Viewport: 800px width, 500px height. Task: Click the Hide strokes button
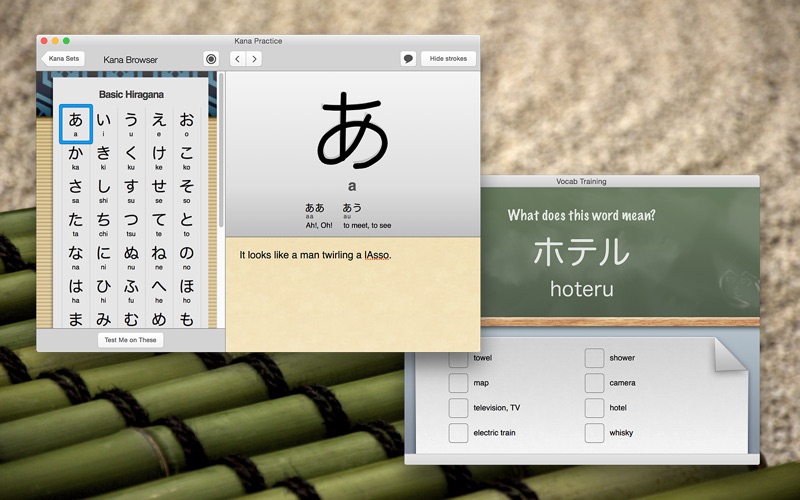click(x=448, y=59)
